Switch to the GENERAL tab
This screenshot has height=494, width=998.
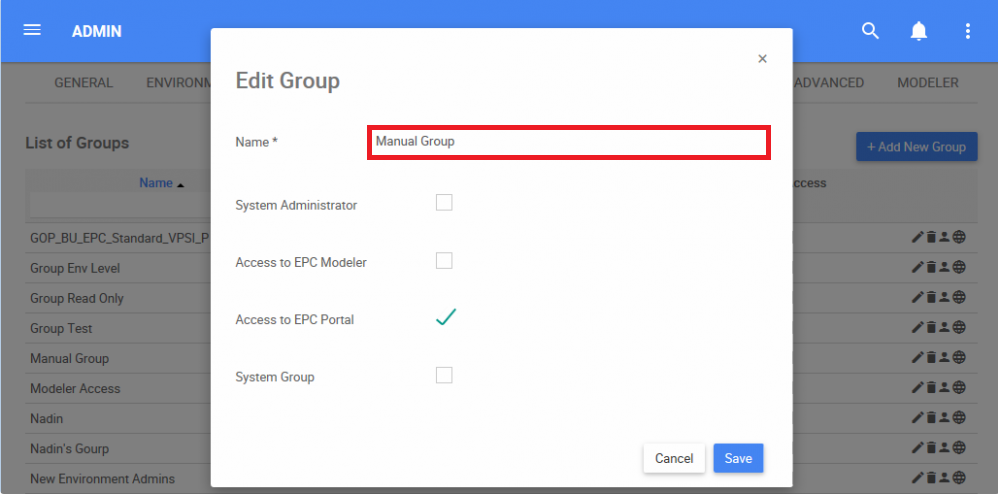(83, 83)
